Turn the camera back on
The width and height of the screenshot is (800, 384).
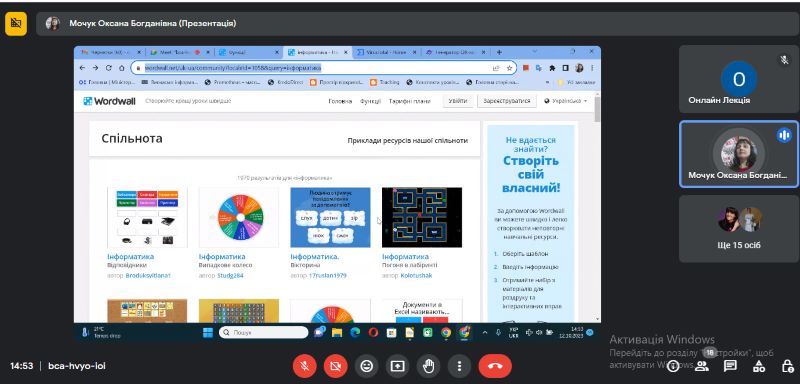[336, 366]
